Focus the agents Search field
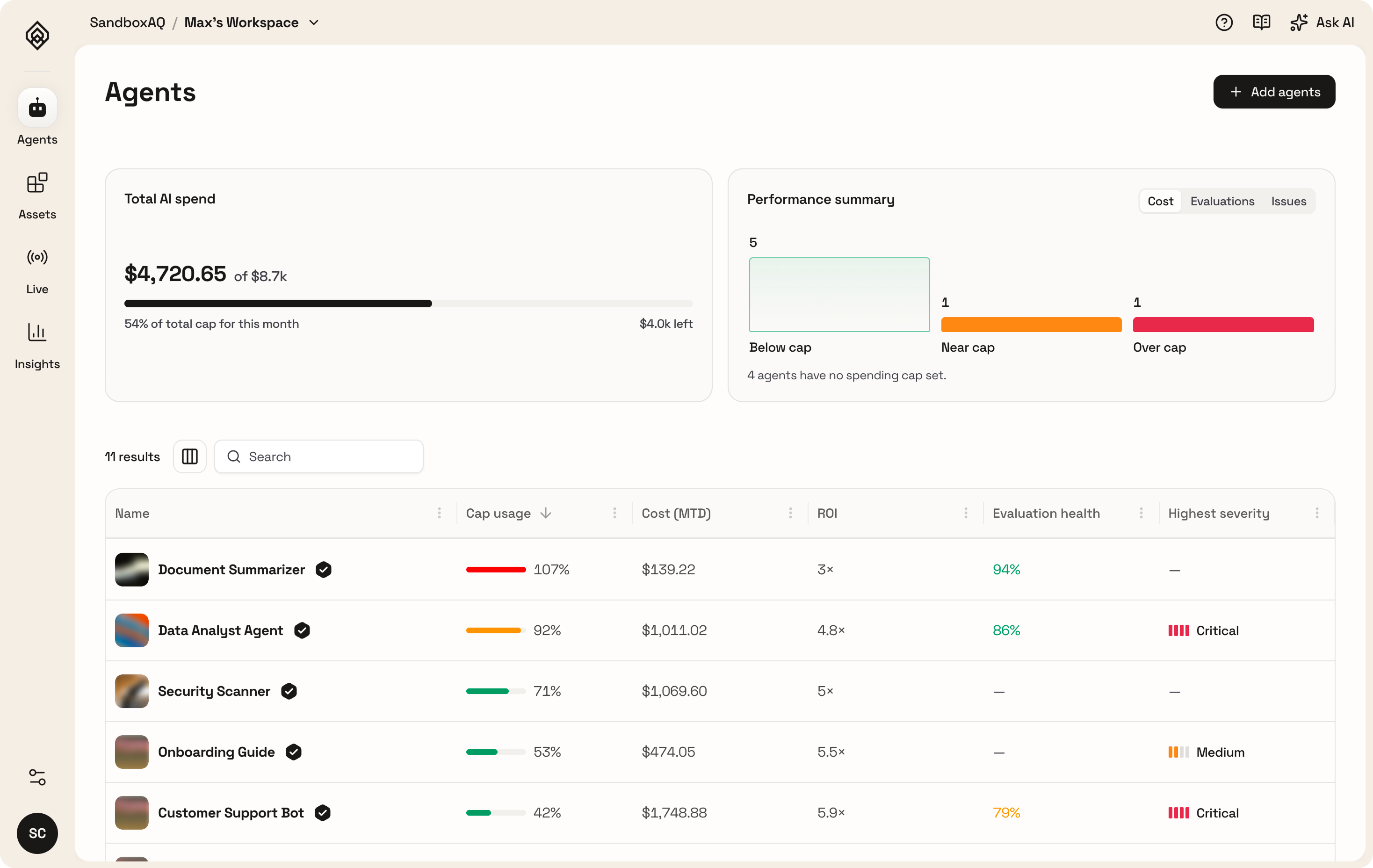Screen dimensions: 1373x868 [x=319, y=457]
